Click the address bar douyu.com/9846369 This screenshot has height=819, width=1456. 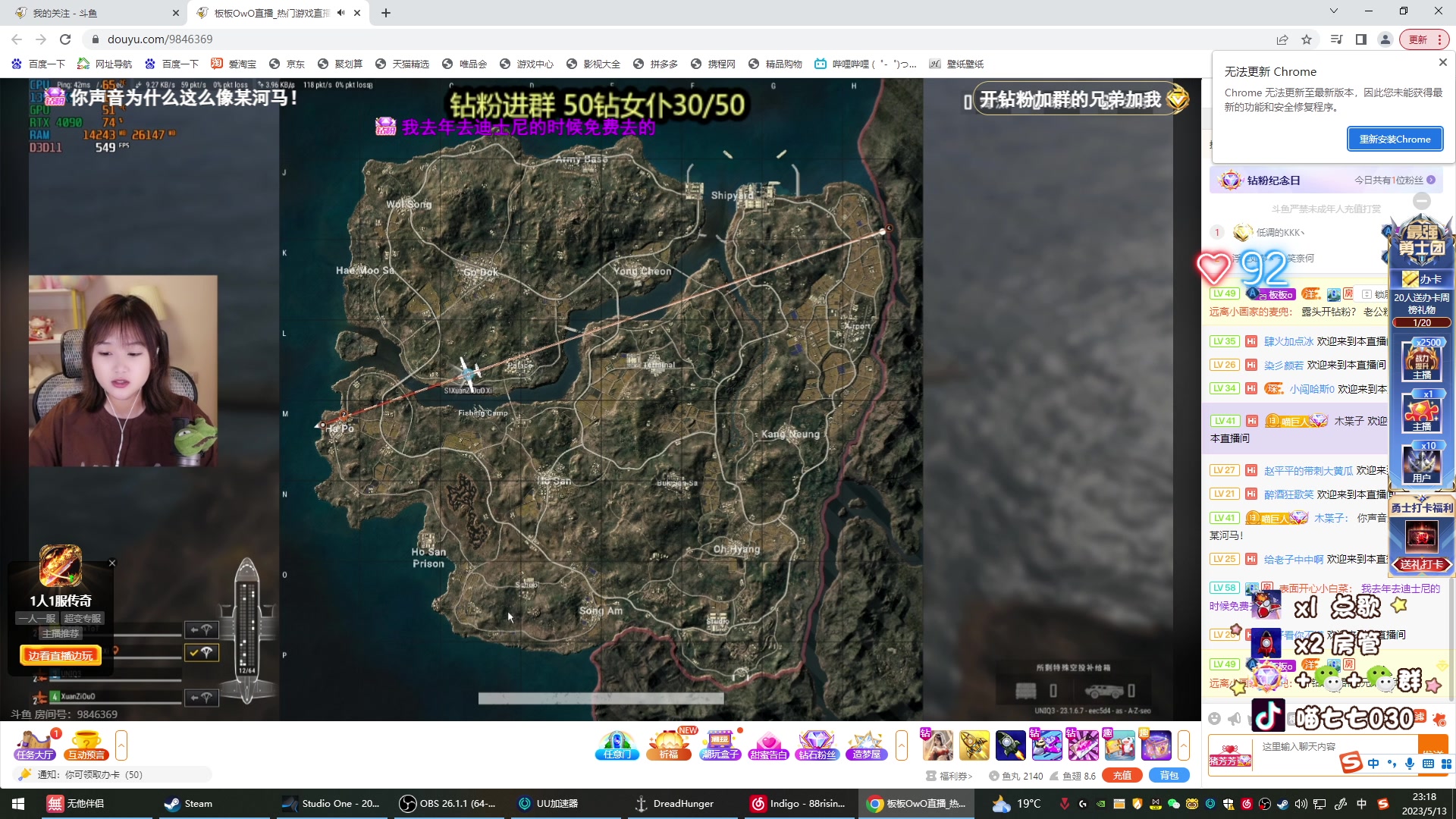pyautogui.click(x=160, y=39)
